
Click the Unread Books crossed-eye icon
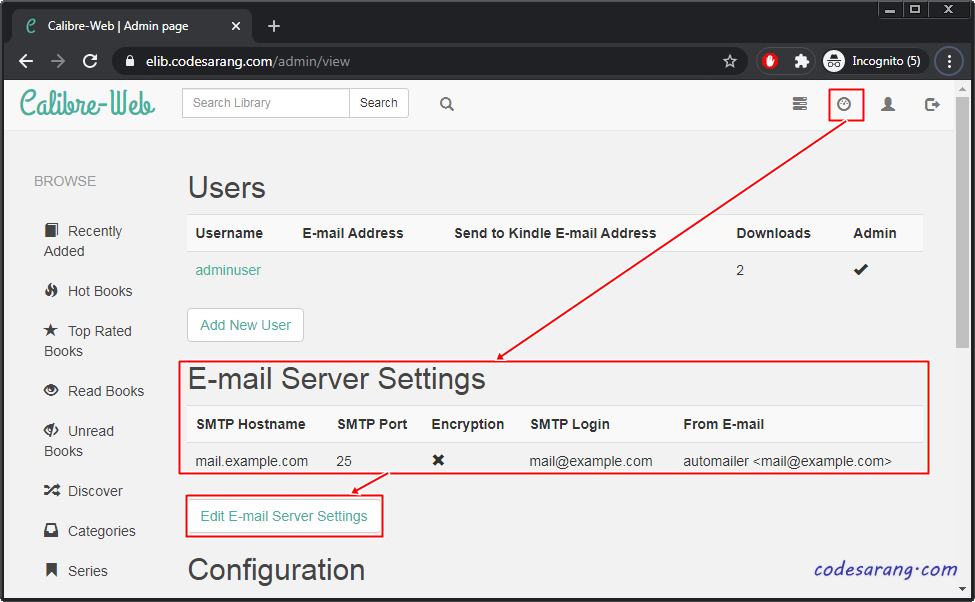pyautogui.click(x=52, y=430)
